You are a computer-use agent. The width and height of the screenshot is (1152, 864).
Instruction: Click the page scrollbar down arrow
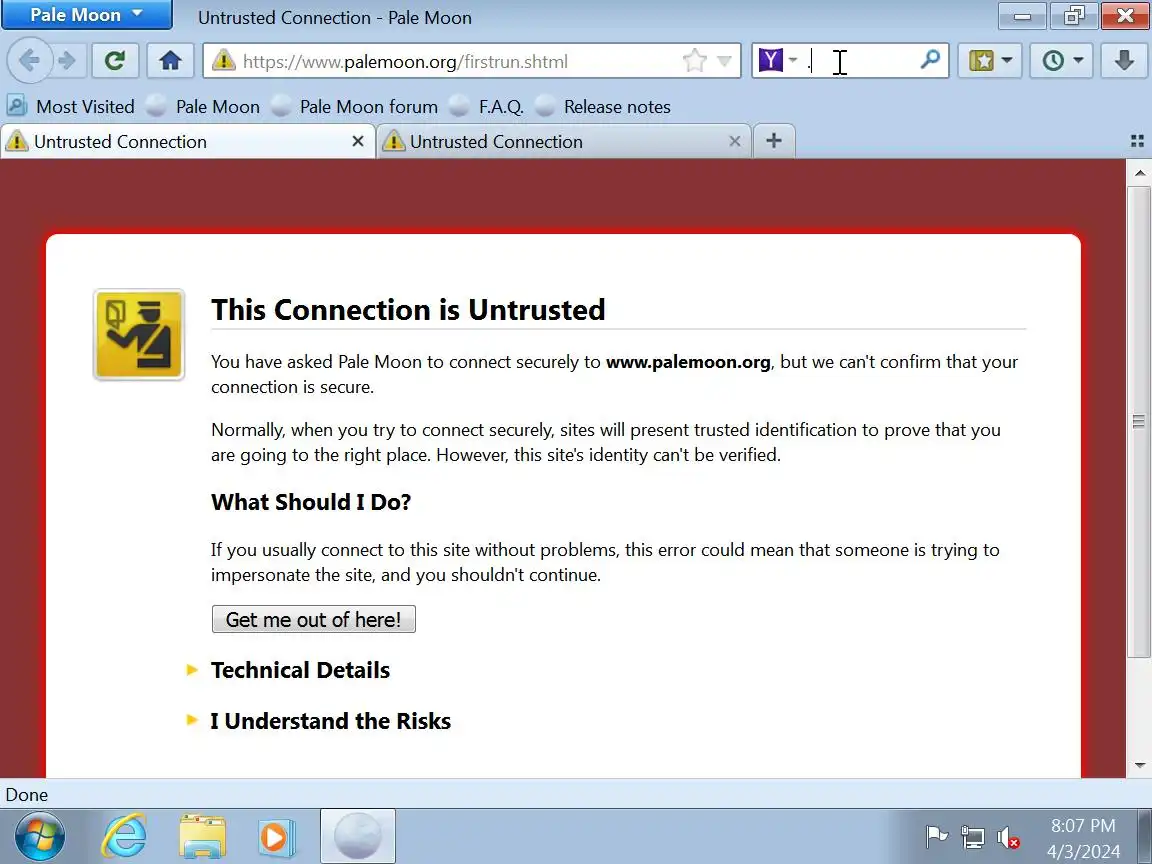point(1140,766)
